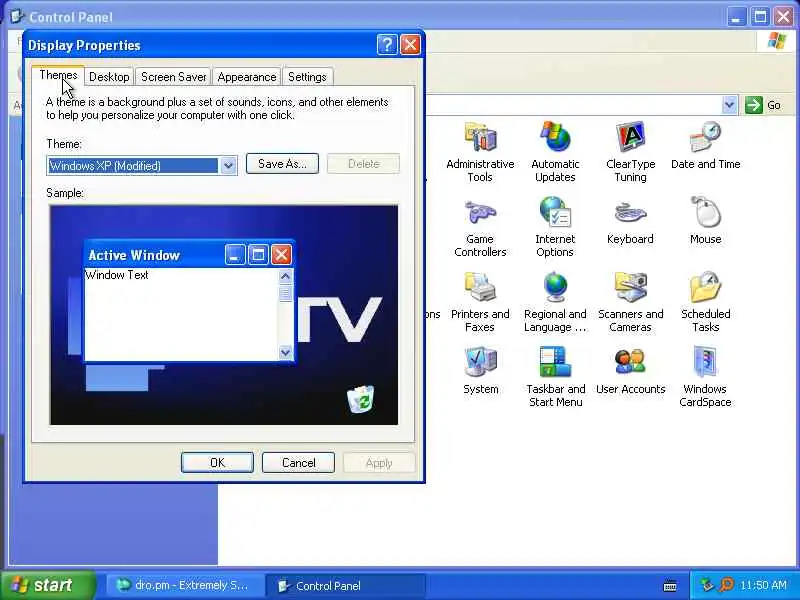Open Game Controllers icon
The image size is (800, 600).
tap(480, 212)
